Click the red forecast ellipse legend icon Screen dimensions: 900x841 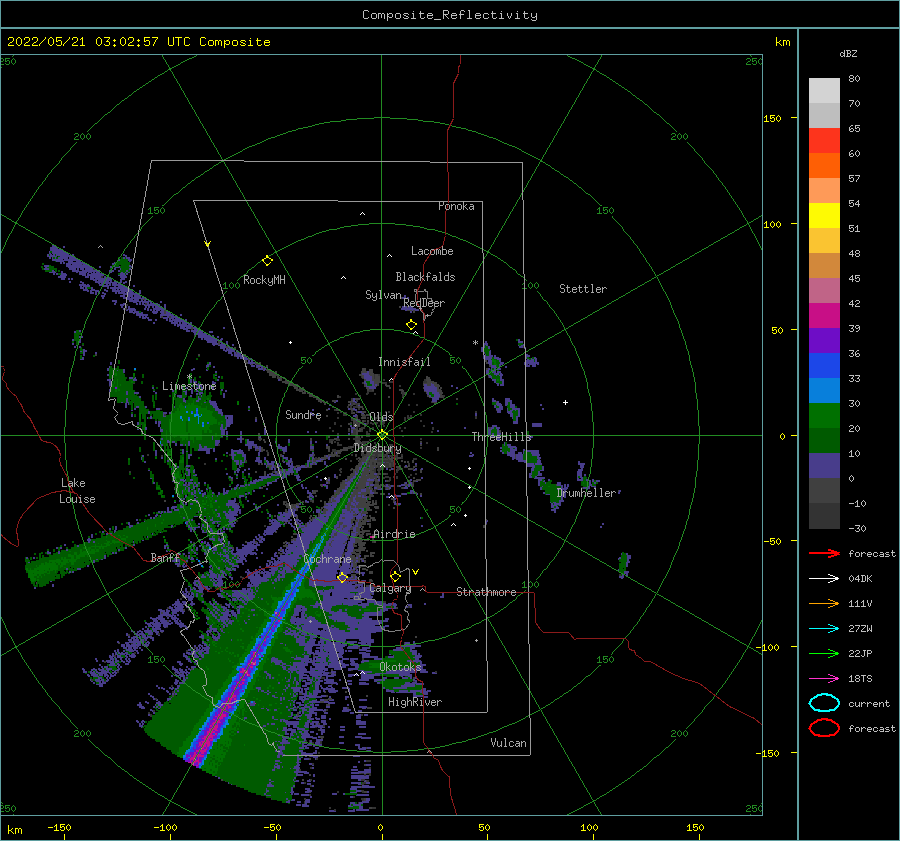pyautogui.click(x=824, y=728)
